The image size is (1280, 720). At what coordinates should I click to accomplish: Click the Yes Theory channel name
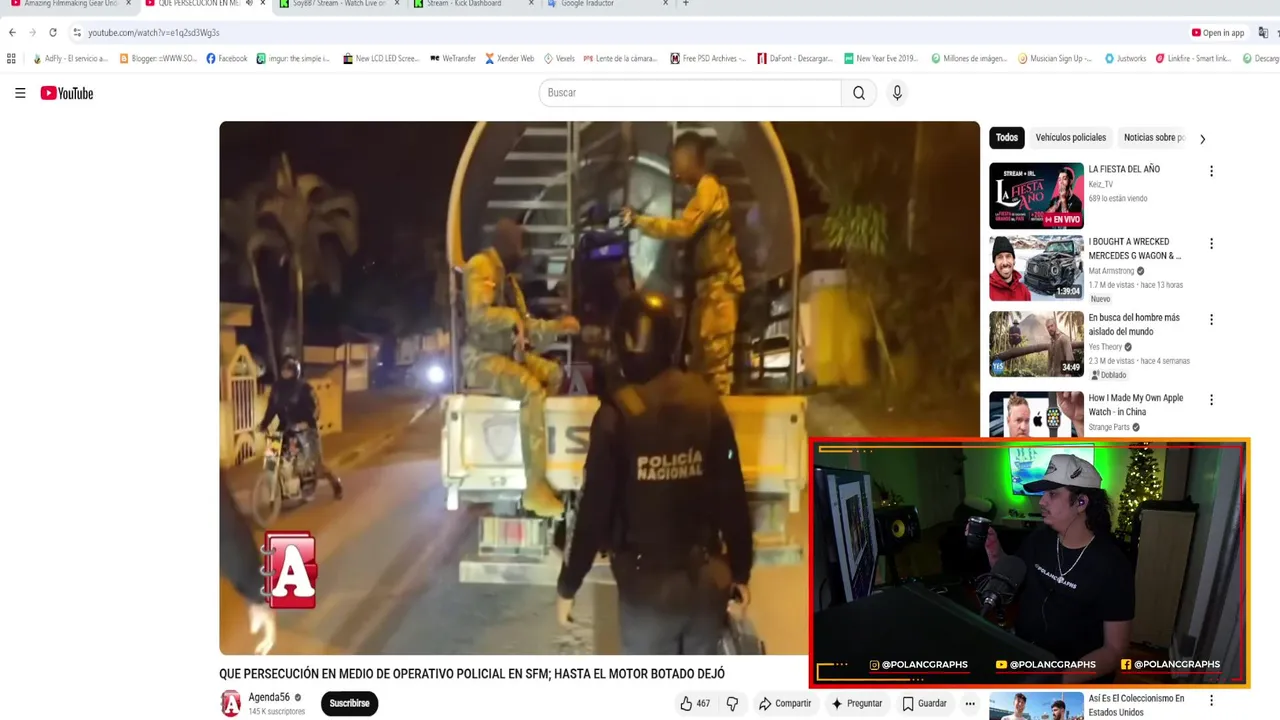coord(1105,347)
